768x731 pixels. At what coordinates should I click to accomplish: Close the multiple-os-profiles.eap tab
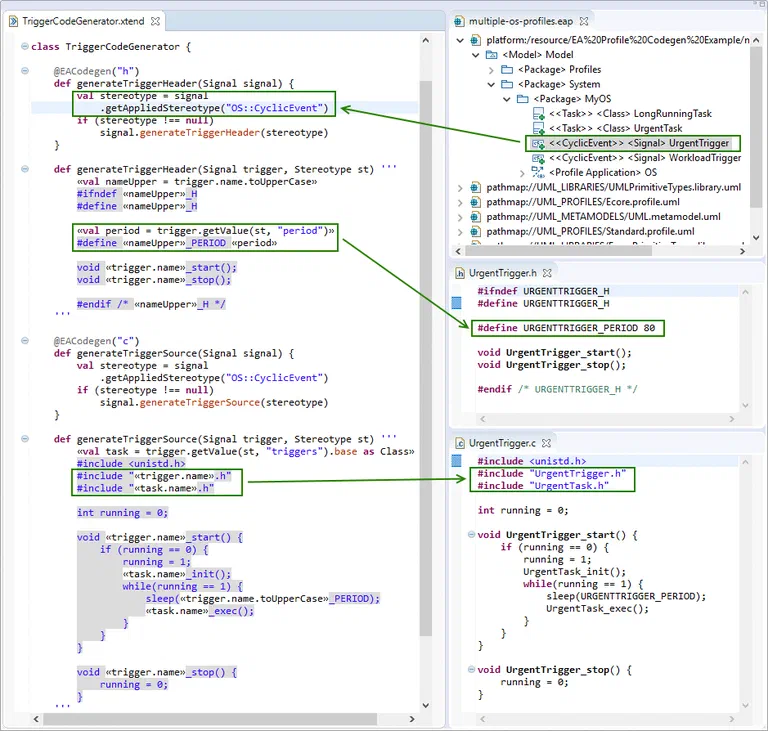tap(583, 22)
